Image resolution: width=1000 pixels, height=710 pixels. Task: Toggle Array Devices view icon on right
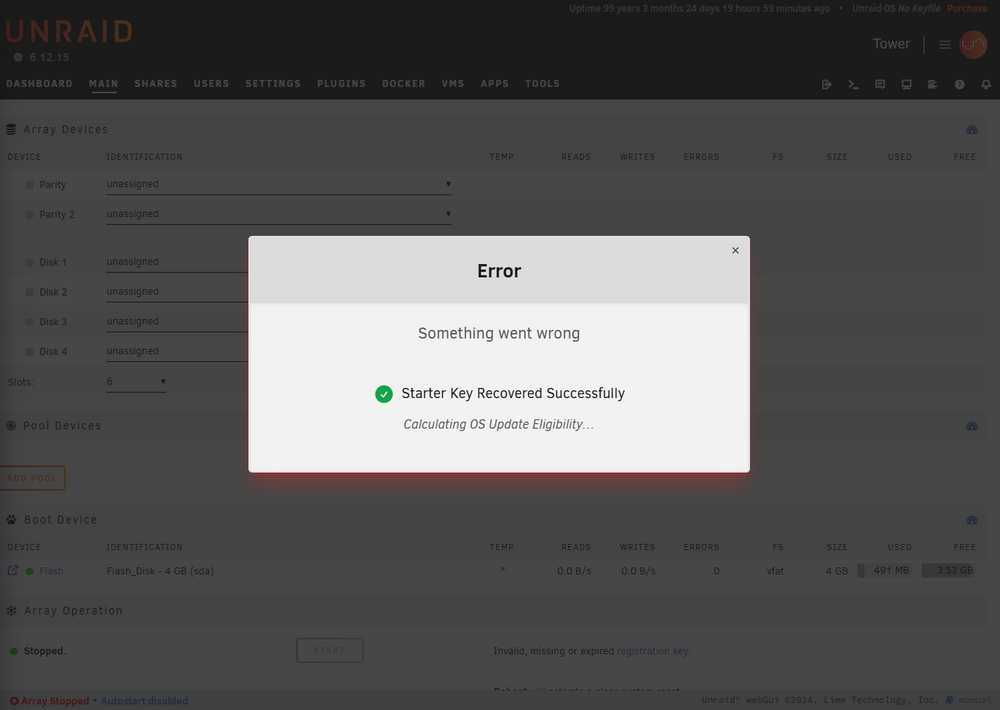point(972,129)
